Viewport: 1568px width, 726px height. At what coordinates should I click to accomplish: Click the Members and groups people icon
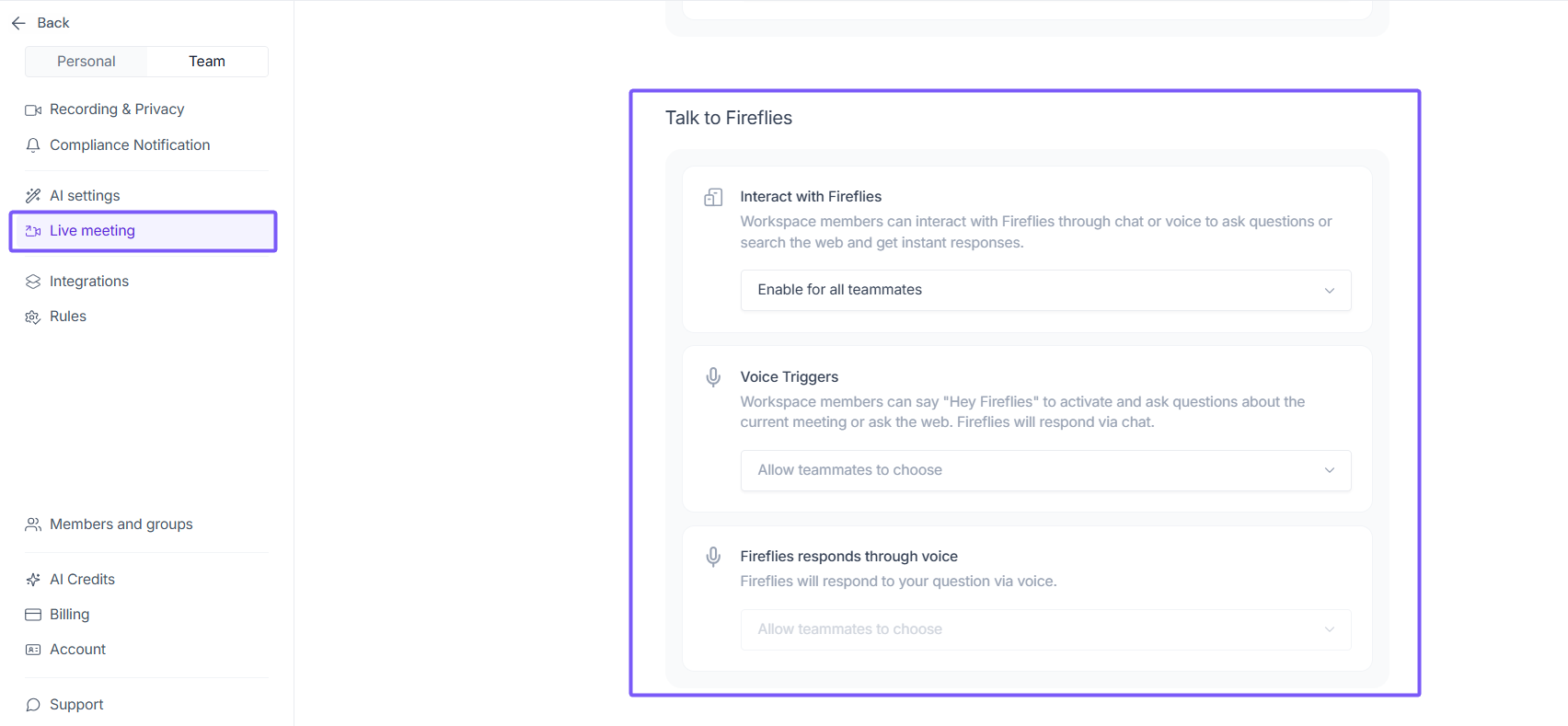33,524
